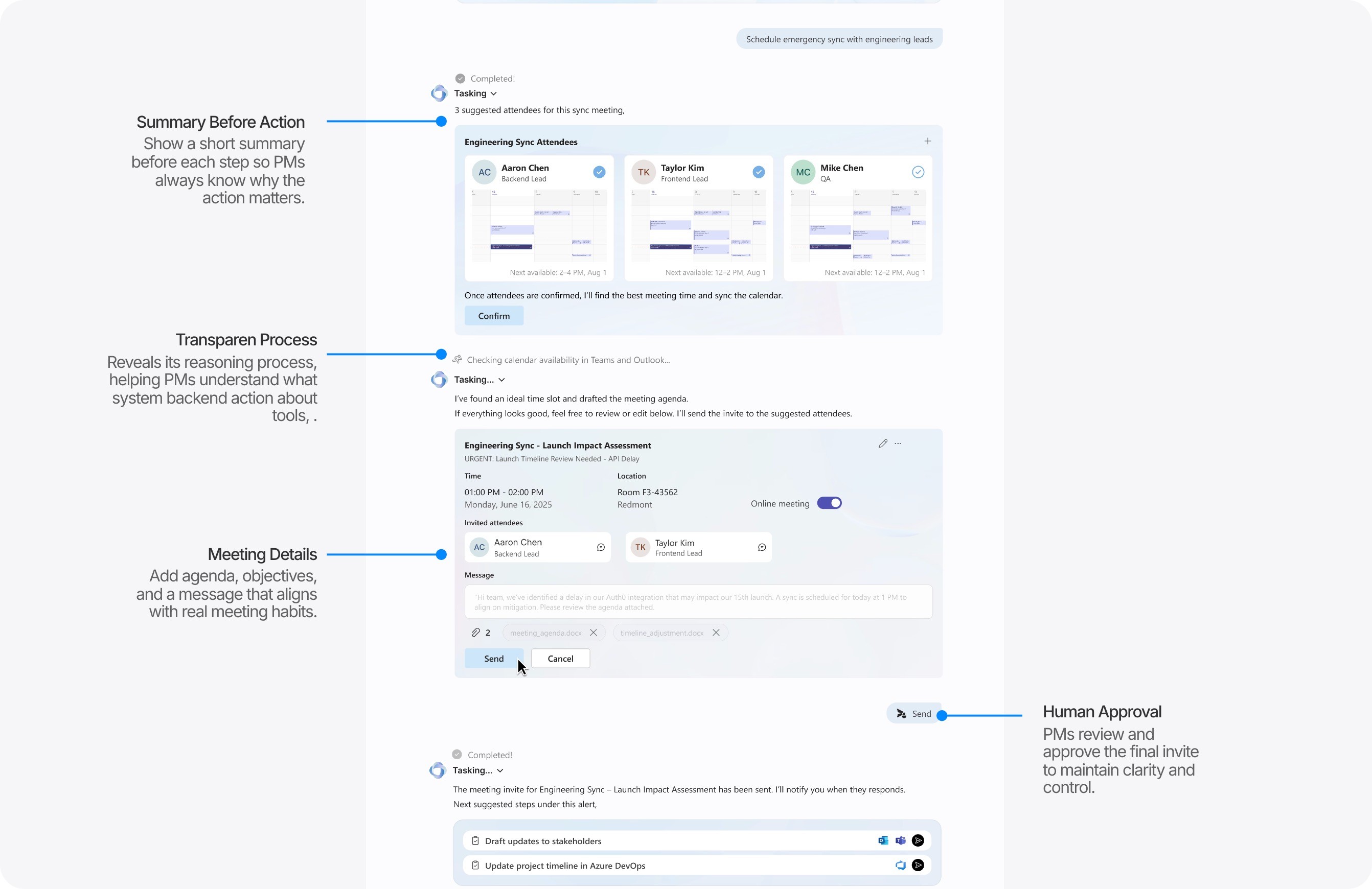
Task: Click into the Message text field
Action: 698,602
